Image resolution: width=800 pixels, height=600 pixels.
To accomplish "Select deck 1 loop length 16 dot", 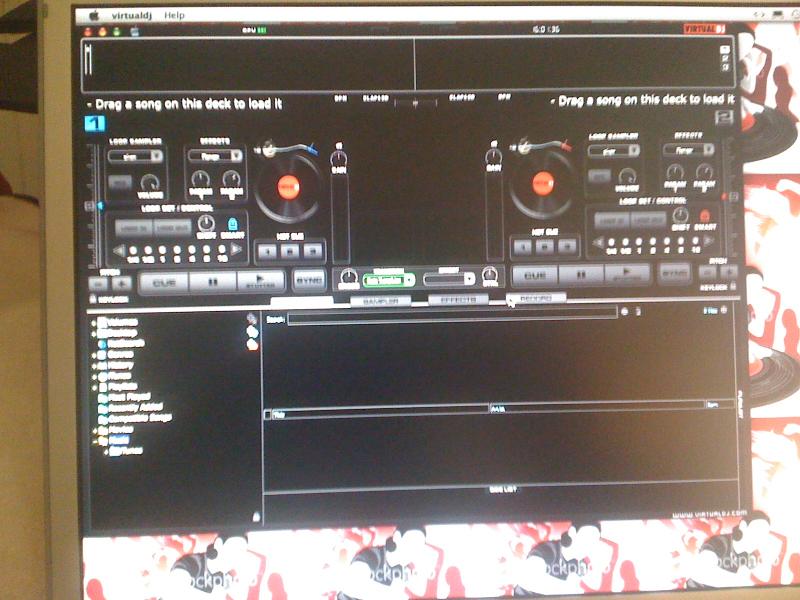I will (222, 249).
